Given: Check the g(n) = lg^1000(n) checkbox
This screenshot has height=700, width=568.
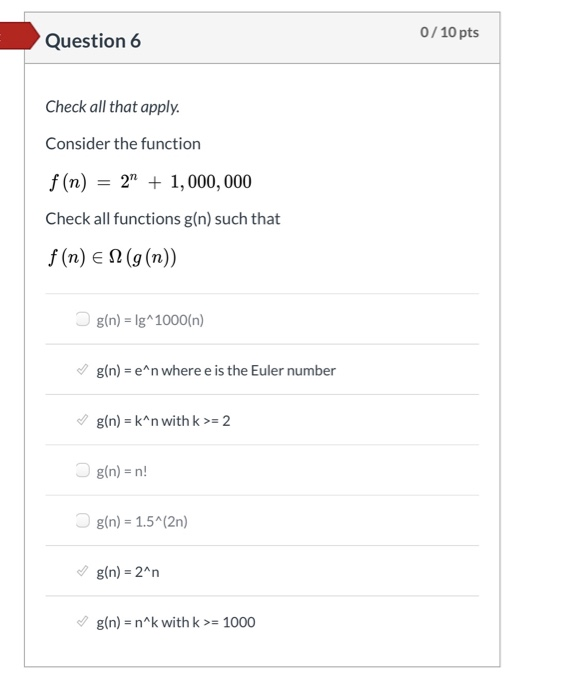Looking at the screenshot, I should 83,319.
